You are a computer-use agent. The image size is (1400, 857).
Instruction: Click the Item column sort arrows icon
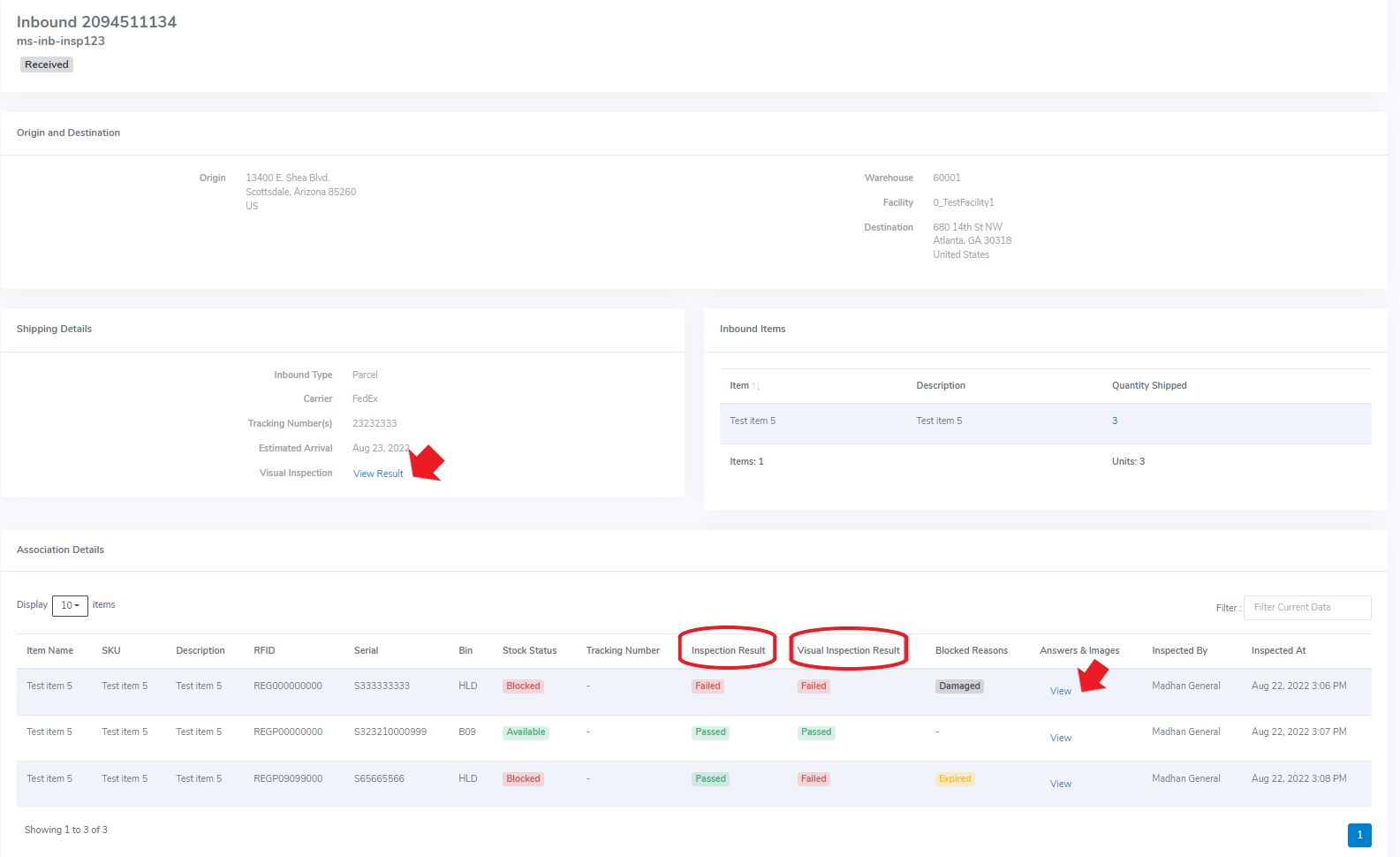point(755,386)
